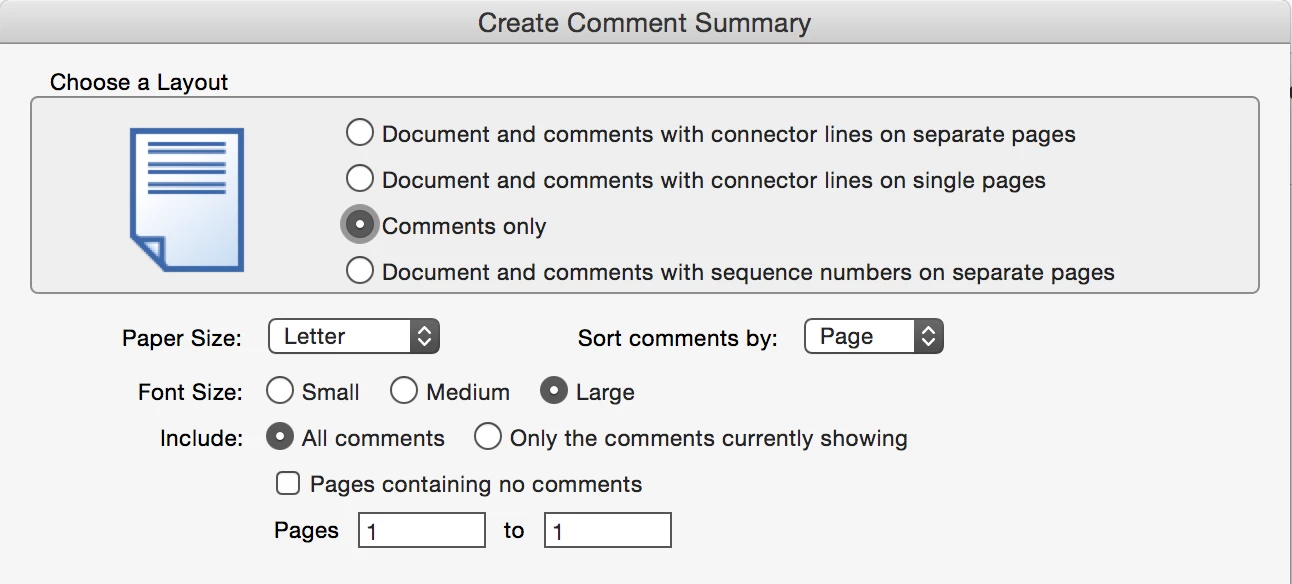Screen dimensions: 1292x584
Task: Pick sequence numbers on separate pages layout
Action: click(x=359, y=271)
